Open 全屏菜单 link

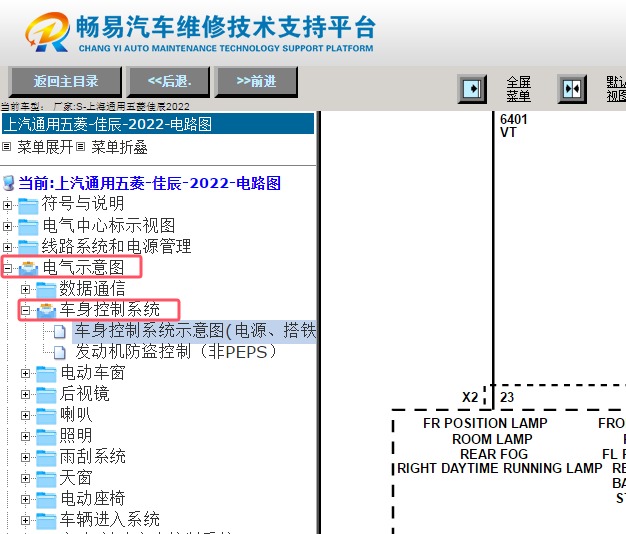(518, 89)
